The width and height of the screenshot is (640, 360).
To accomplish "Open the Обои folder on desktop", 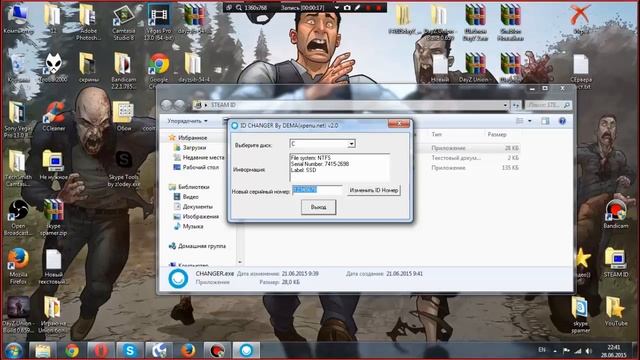I will [x=124, y=116].
